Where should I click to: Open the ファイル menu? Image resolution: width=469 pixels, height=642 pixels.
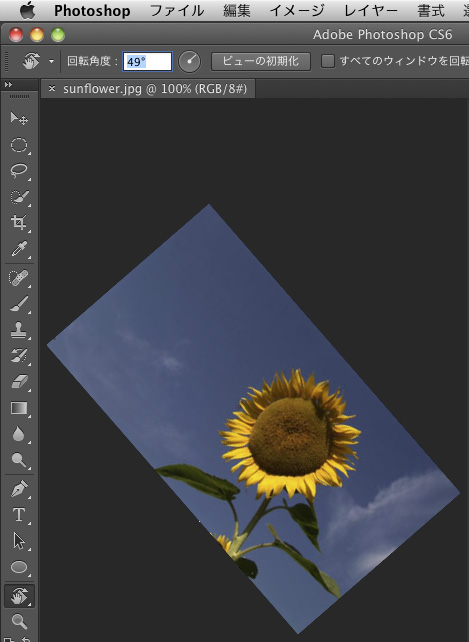click(177, 11)
